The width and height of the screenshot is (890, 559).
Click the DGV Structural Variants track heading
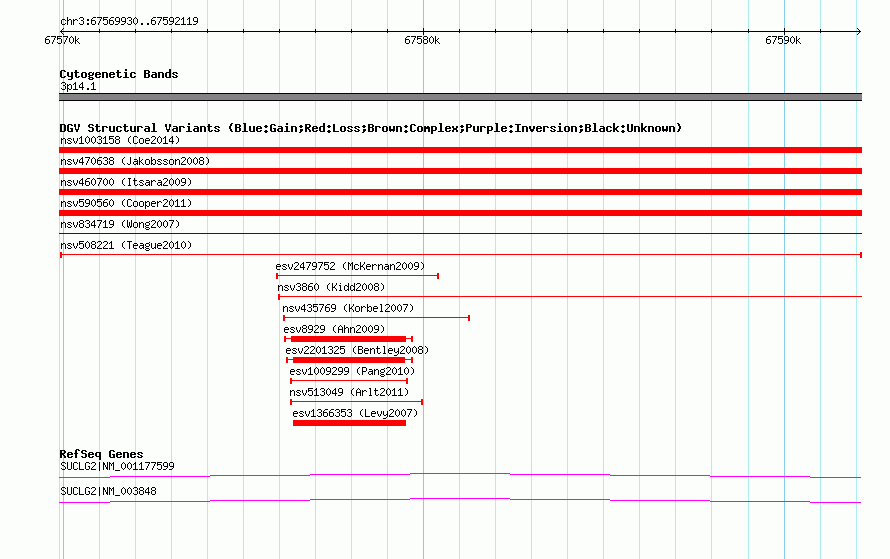(x=370, y=128)
